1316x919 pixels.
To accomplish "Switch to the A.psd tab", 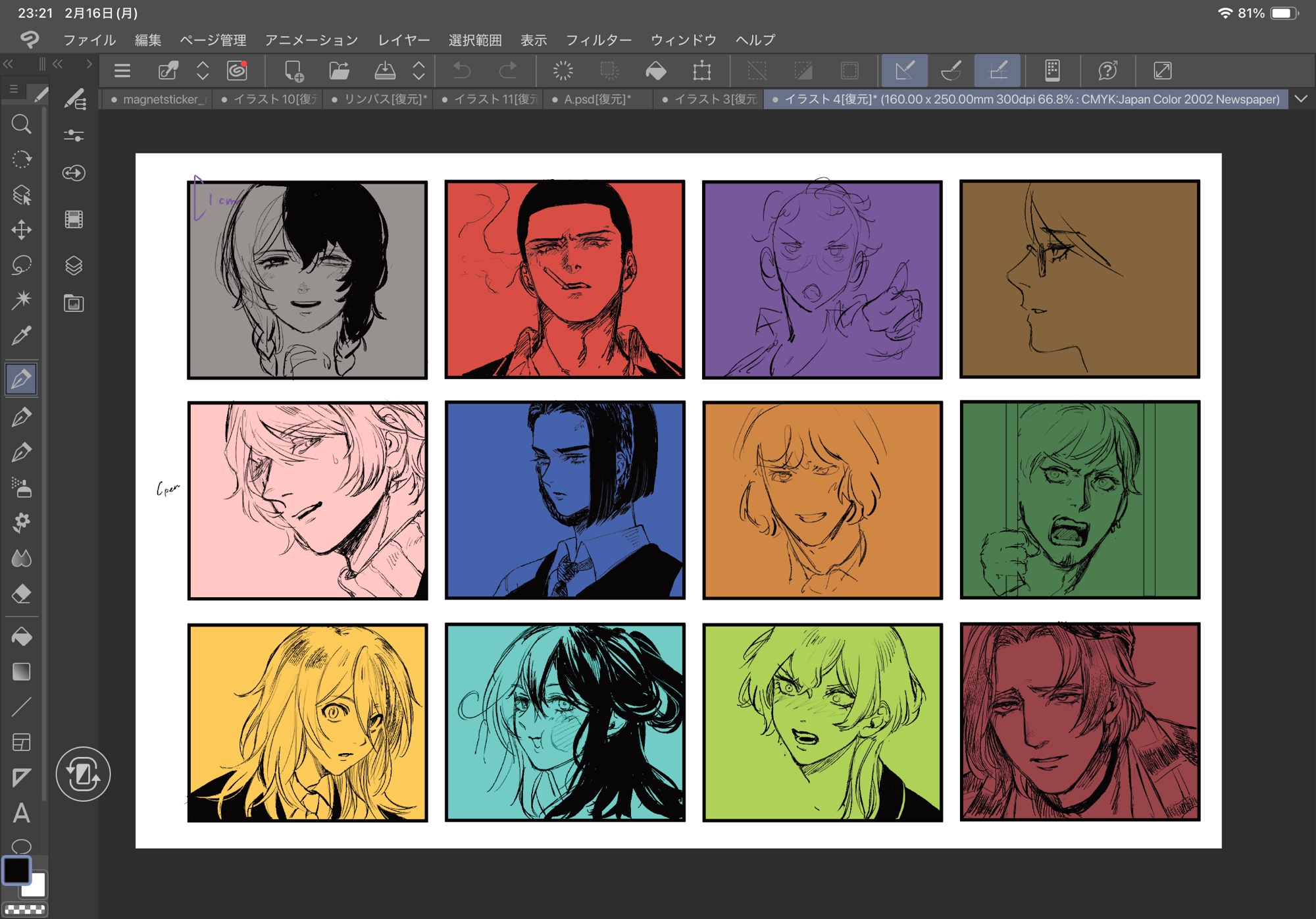I will 596,99.
